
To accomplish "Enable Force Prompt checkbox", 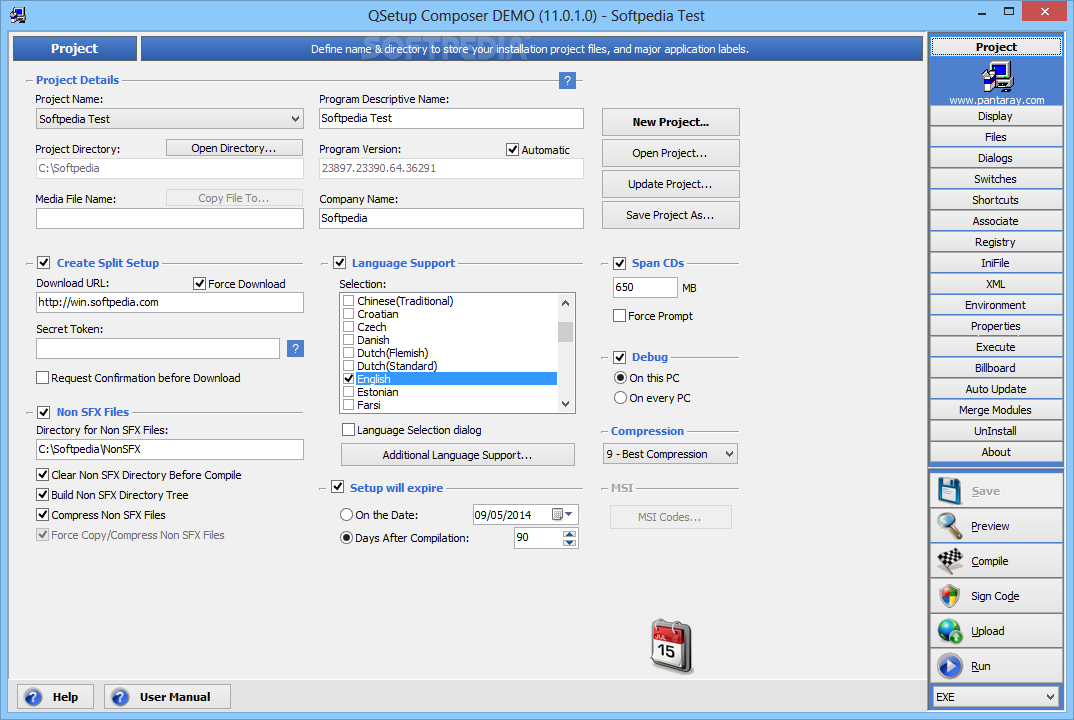I will coord(619,316).
